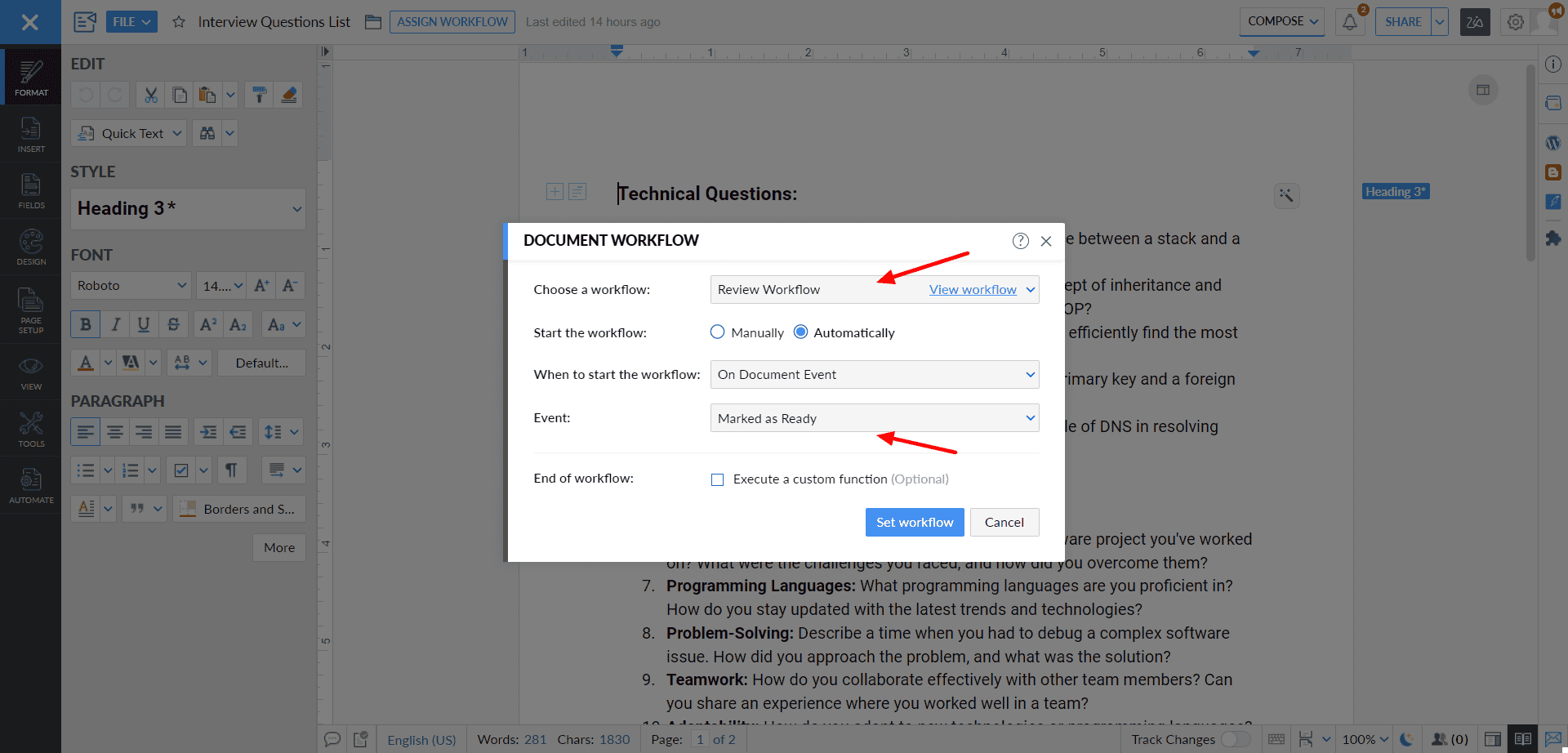Check Execute a custom function checkbox
1568x753 pixels.
(717, 479)
